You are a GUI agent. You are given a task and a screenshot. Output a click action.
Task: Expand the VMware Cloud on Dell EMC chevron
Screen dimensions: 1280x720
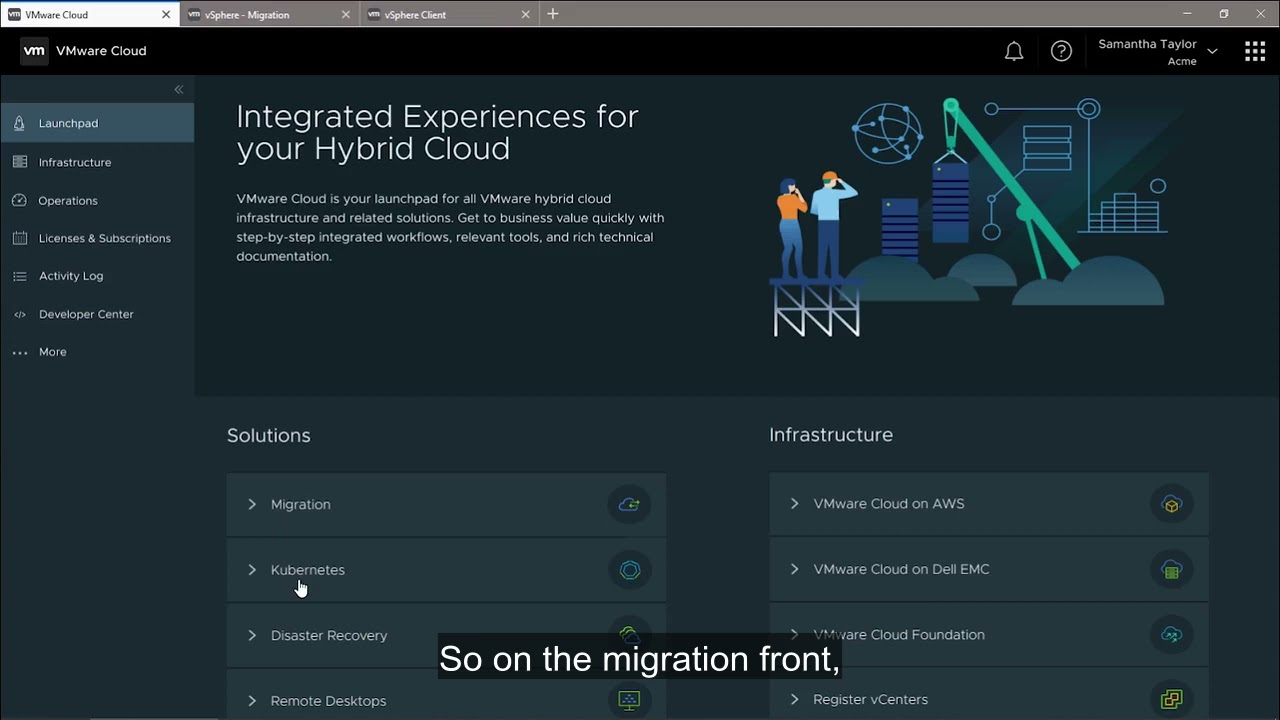794,569
